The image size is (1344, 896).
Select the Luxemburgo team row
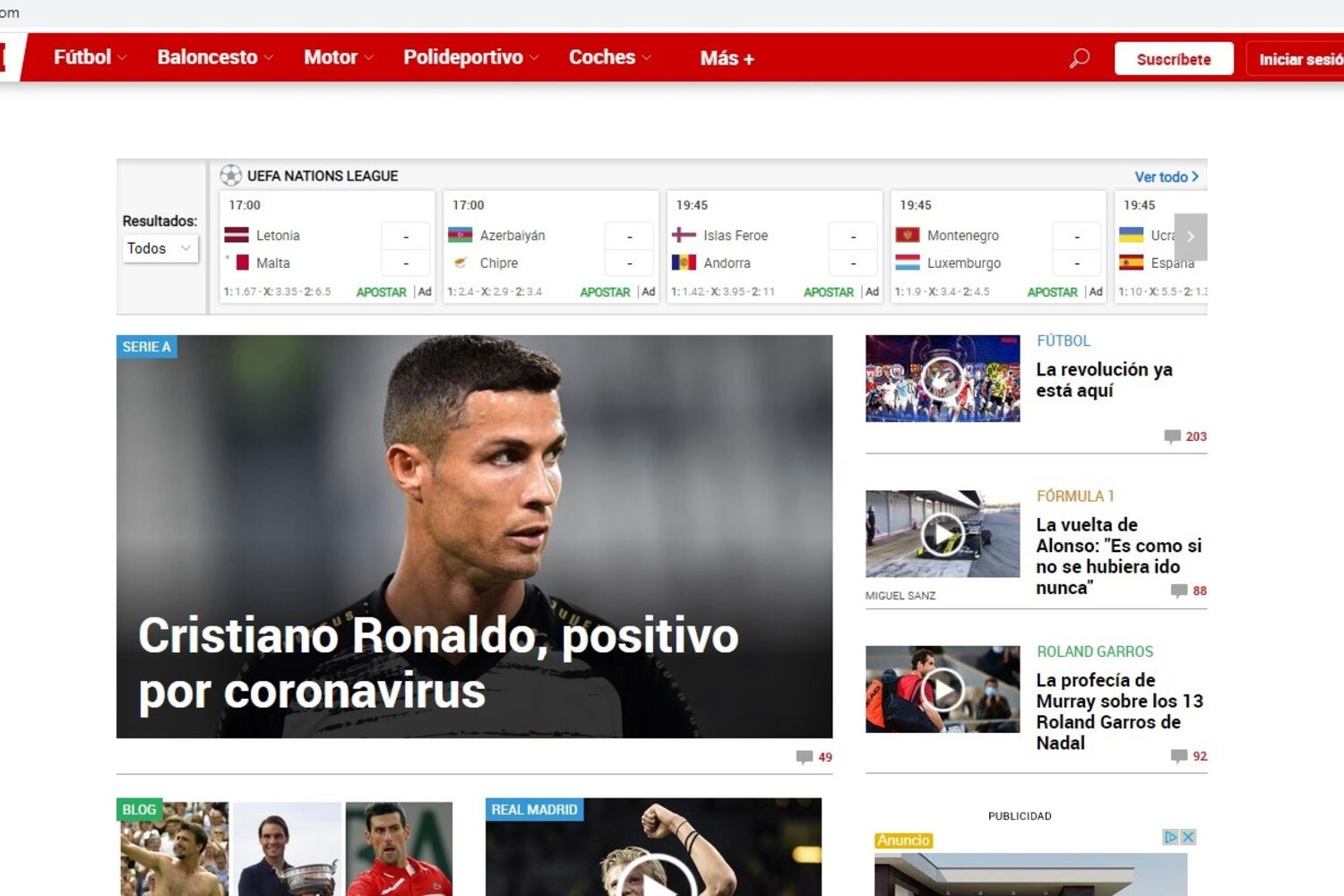coord(998,263)
